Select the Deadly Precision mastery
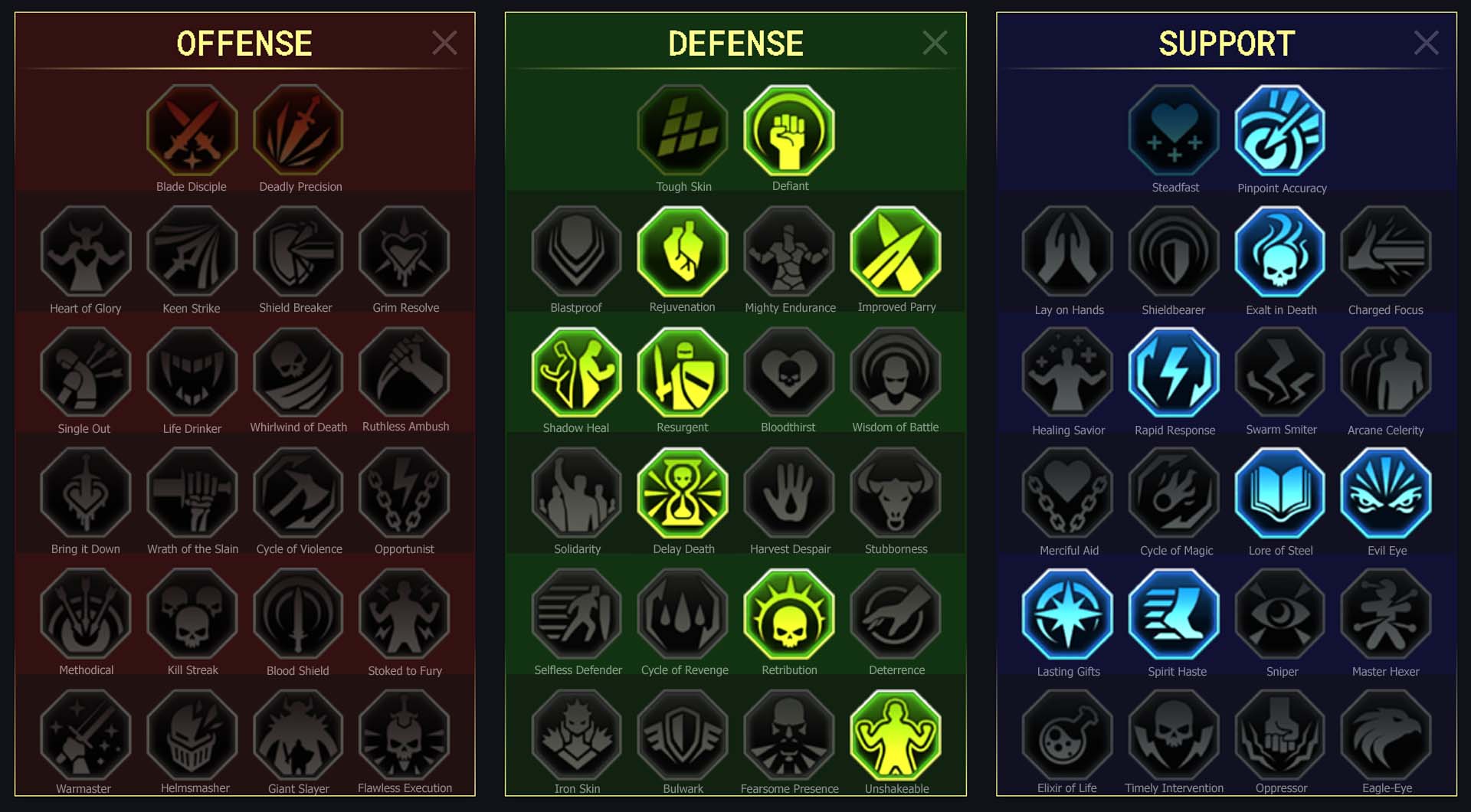 tap(298, 130)
